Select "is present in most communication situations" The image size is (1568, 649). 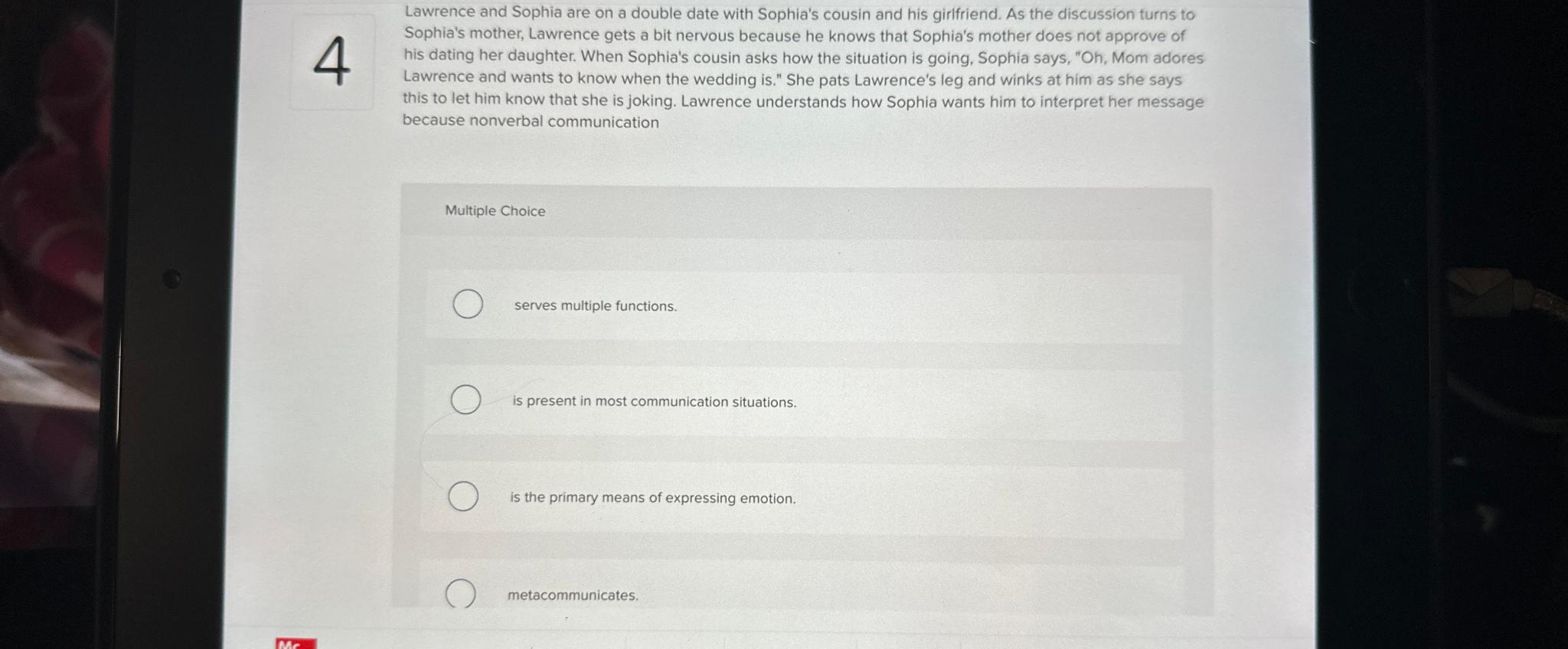(x=465, y=400)
